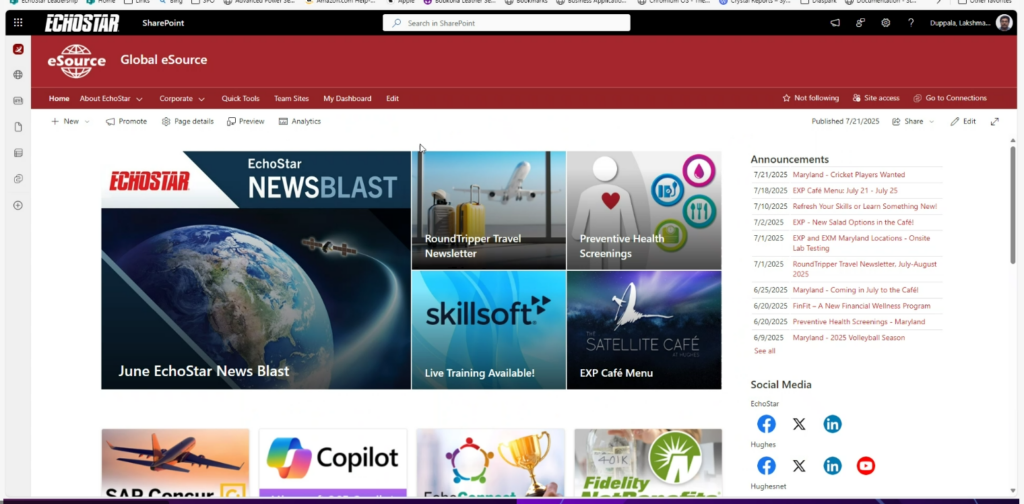Image resolution: width=1024 pixels, height=504 pixels.
Task: Click See all under Announcements
Action: [x=764, y=351]
